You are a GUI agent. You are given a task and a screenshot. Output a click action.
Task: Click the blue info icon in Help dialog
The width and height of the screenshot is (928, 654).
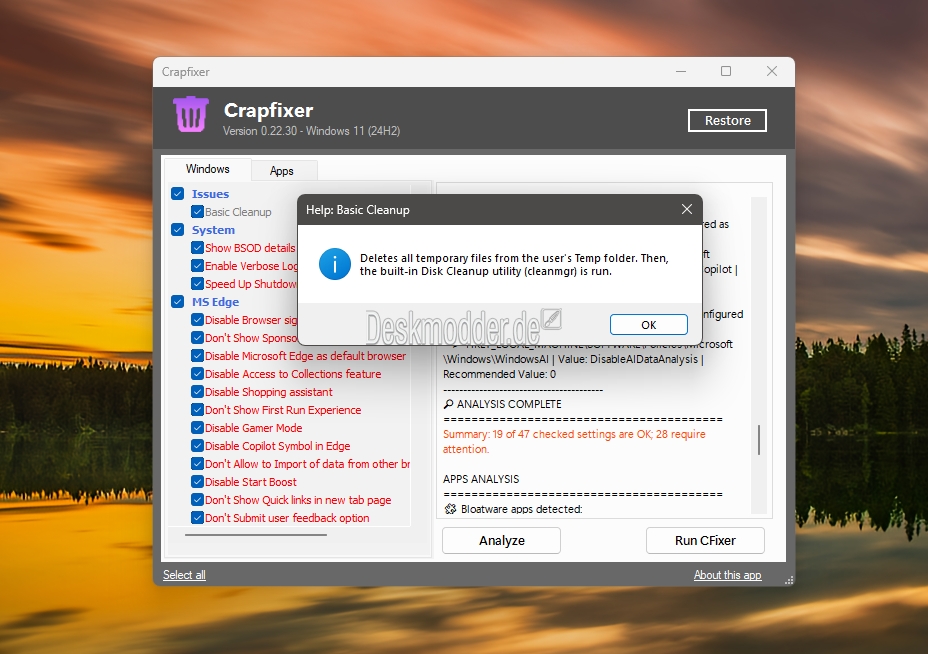334,264
